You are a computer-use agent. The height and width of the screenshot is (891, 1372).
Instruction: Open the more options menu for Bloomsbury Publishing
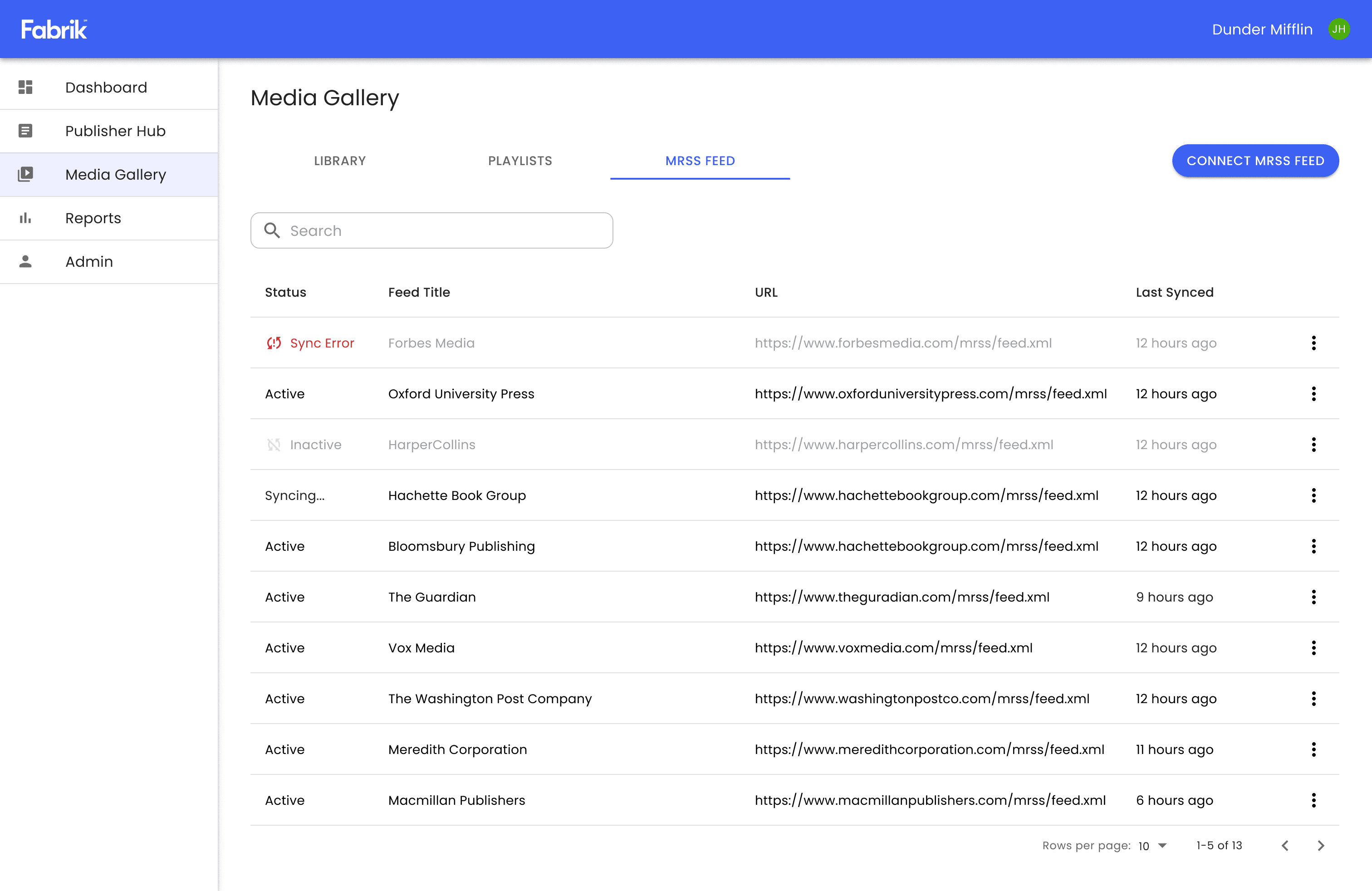coord(1314,546)
